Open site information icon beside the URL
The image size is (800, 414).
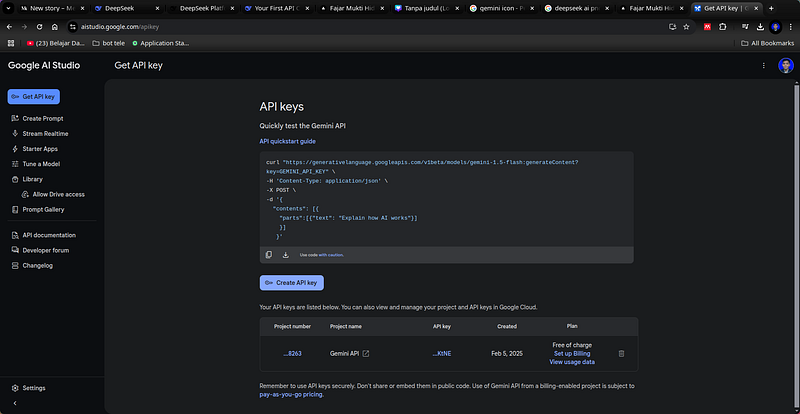pyautogui.click(x=72, y=27)
